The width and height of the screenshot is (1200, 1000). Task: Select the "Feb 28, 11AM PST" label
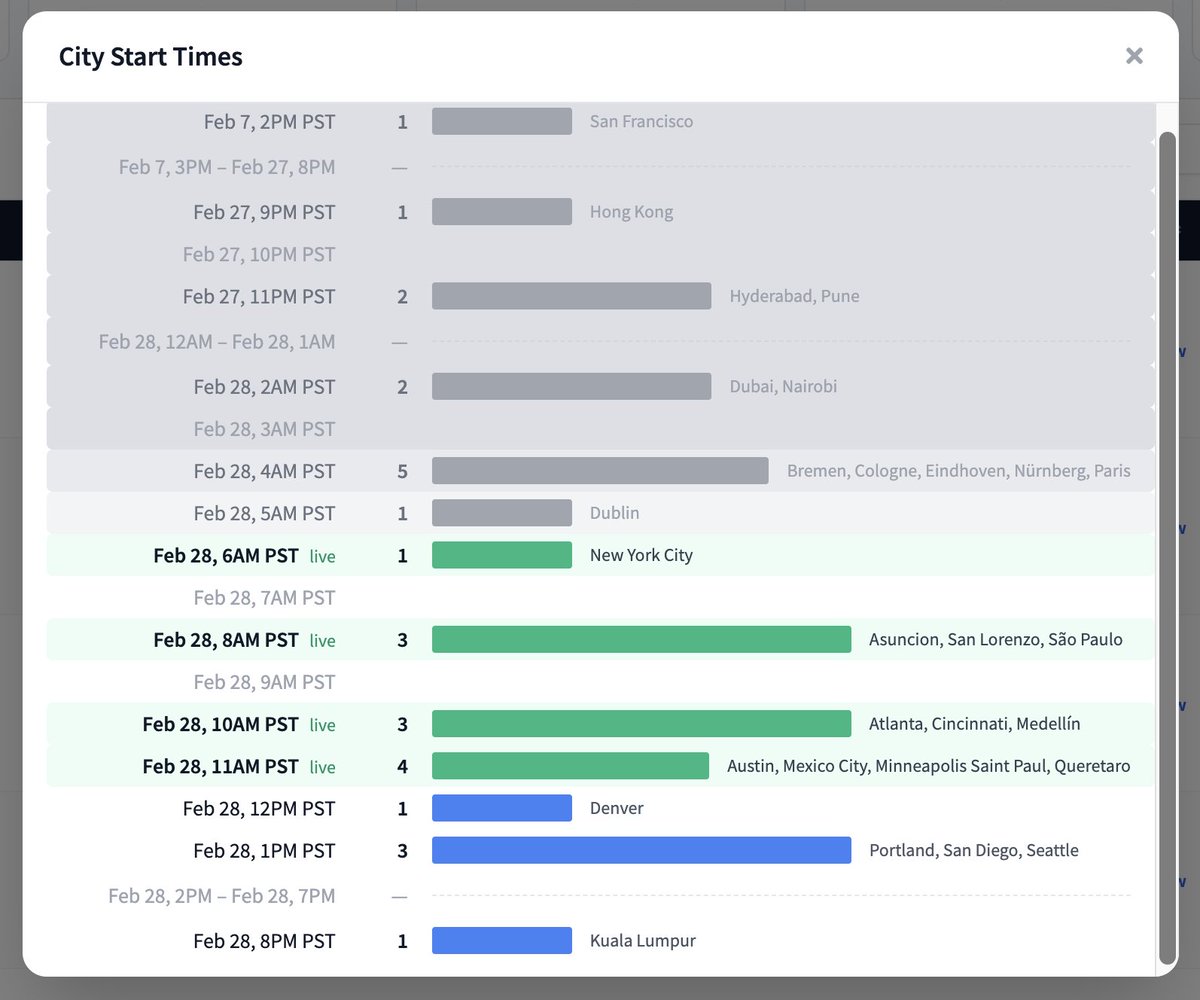[x=221, y=766]
